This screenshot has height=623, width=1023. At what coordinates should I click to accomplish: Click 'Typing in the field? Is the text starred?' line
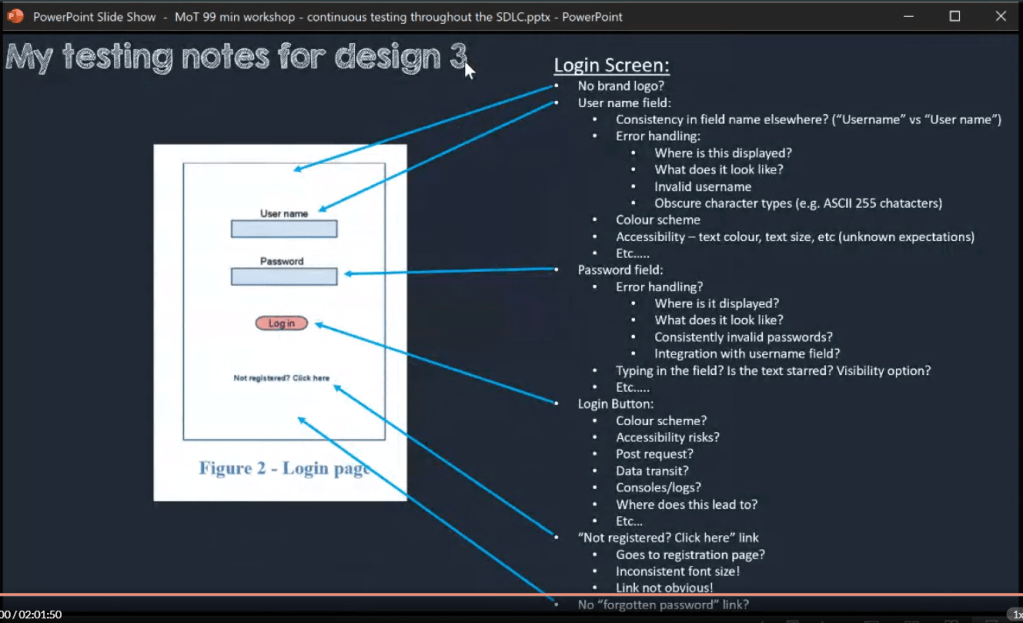773,371
